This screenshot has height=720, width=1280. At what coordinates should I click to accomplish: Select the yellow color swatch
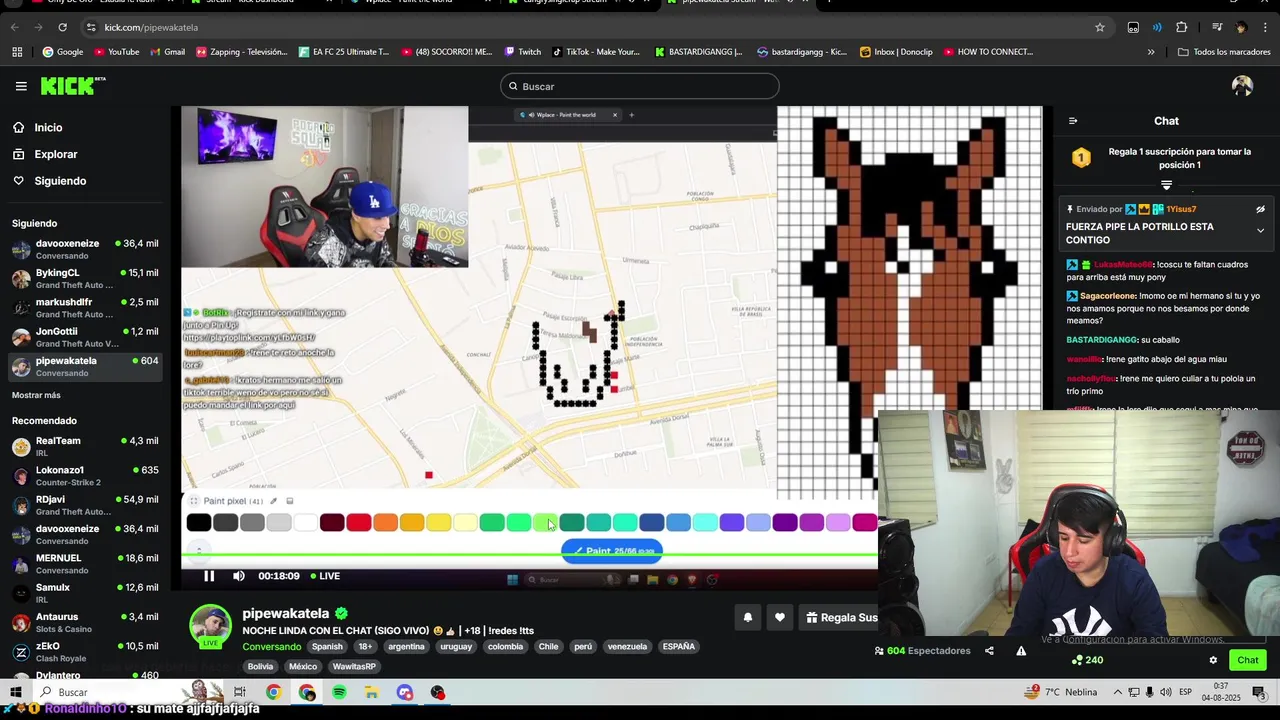tap(439, 522)
